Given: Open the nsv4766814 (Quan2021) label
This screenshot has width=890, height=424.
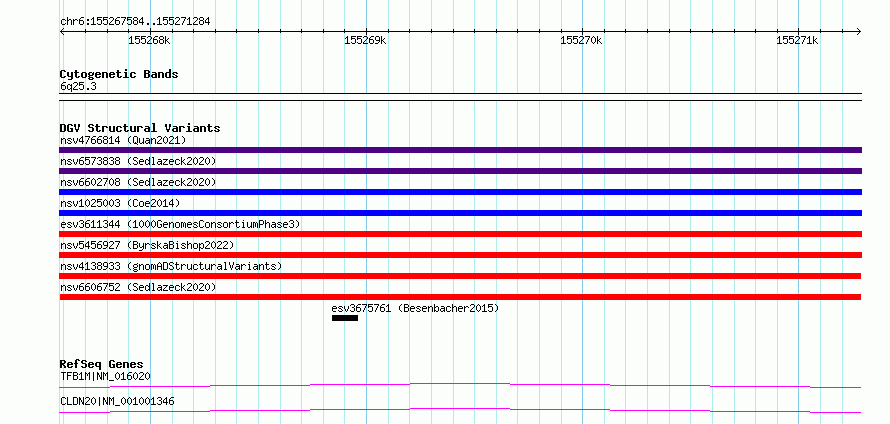Looking at the screenshot, I should tap(123, 140).
